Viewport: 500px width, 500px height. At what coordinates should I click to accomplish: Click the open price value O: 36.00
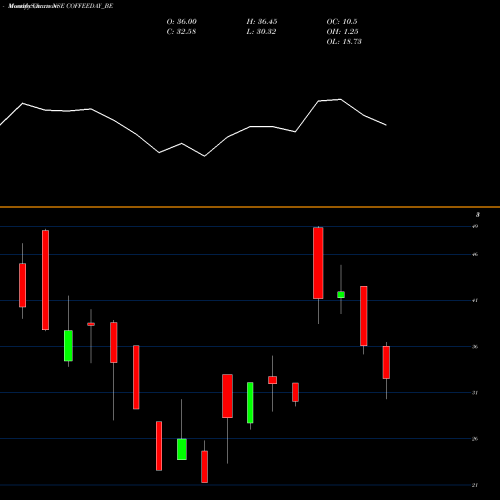[x=182, y=22]
